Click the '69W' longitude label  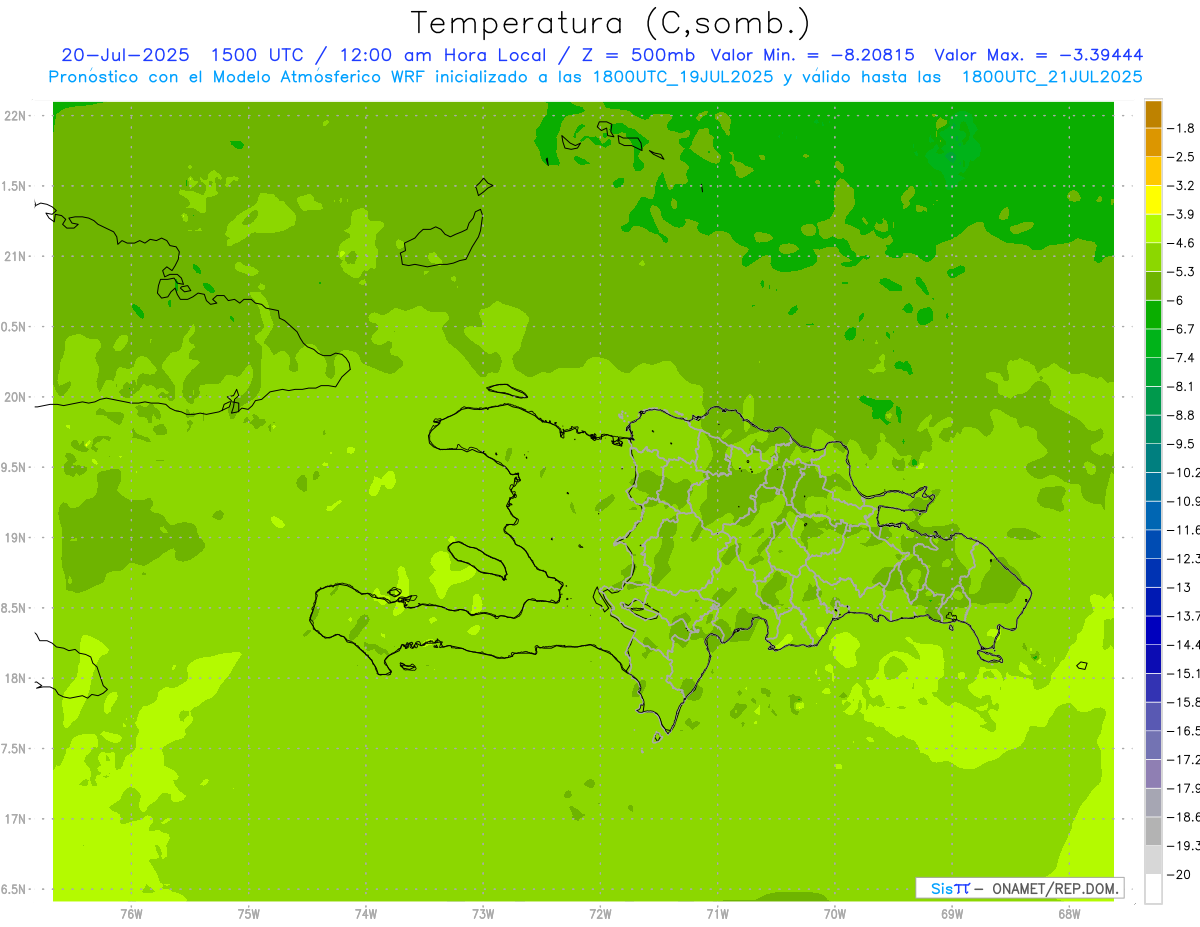pyautogui.click(x=952, y=914)
